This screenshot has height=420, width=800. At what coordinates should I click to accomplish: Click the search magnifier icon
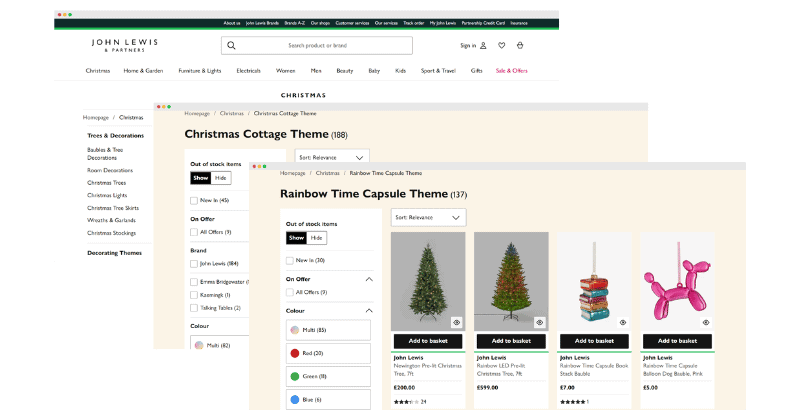[x=231, y=45]
